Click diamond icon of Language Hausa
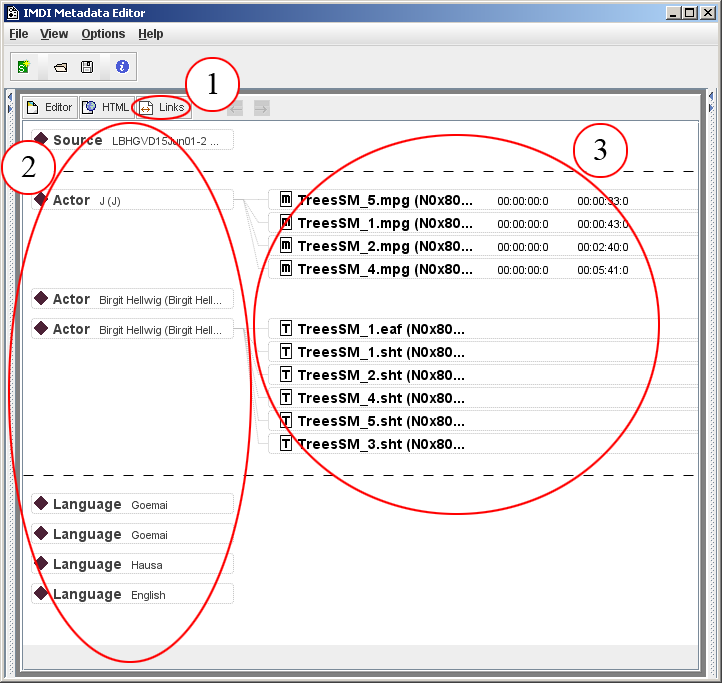This screenshot has width=722, height=683. pyautogui.click(x=41, y=563)
